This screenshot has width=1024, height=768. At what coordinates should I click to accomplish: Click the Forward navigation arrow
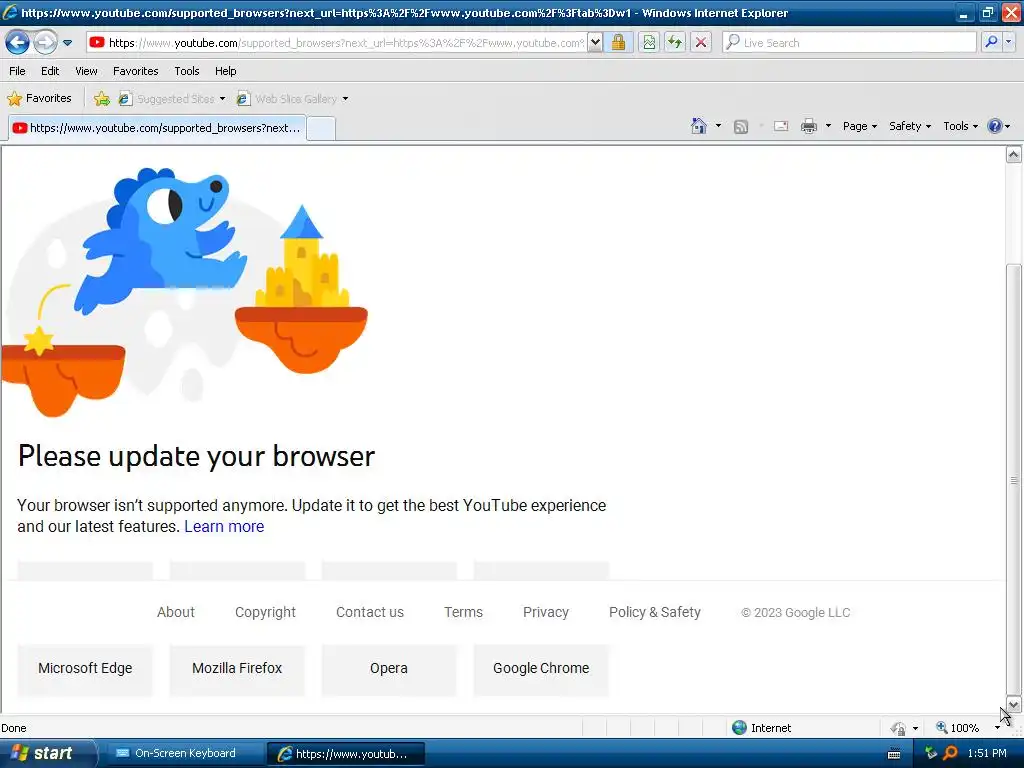[x=45, y=43]
